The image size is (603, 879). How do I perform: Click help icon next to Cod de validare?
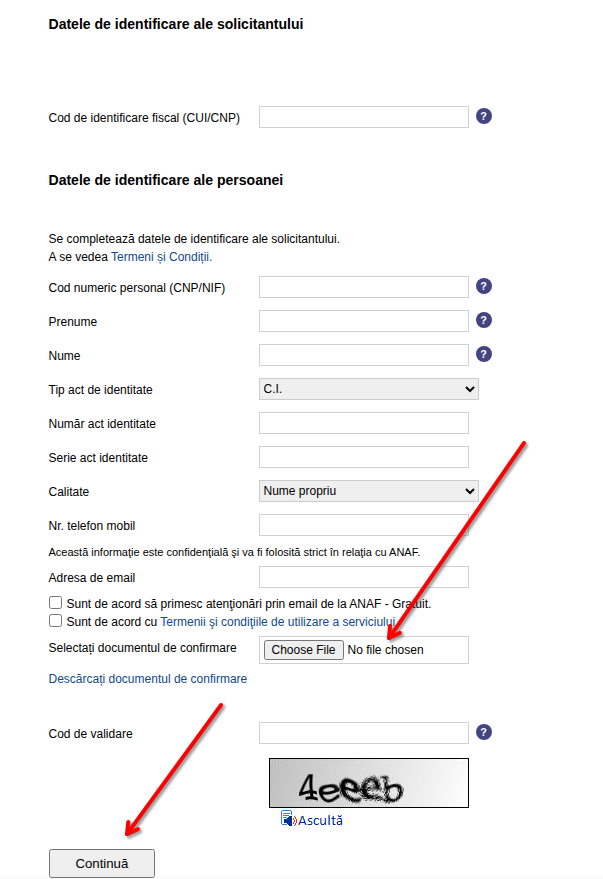coord(484,732)
